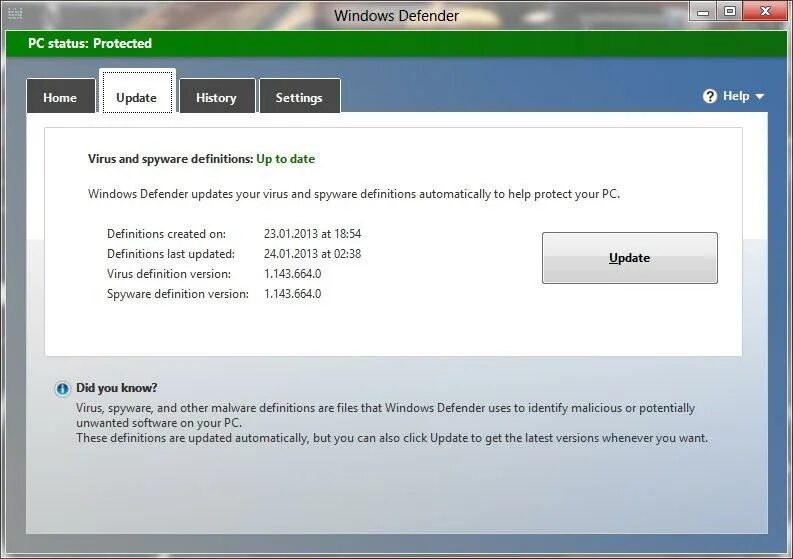Click the 'These definitions are updated automatically' line

pos(392,438)
